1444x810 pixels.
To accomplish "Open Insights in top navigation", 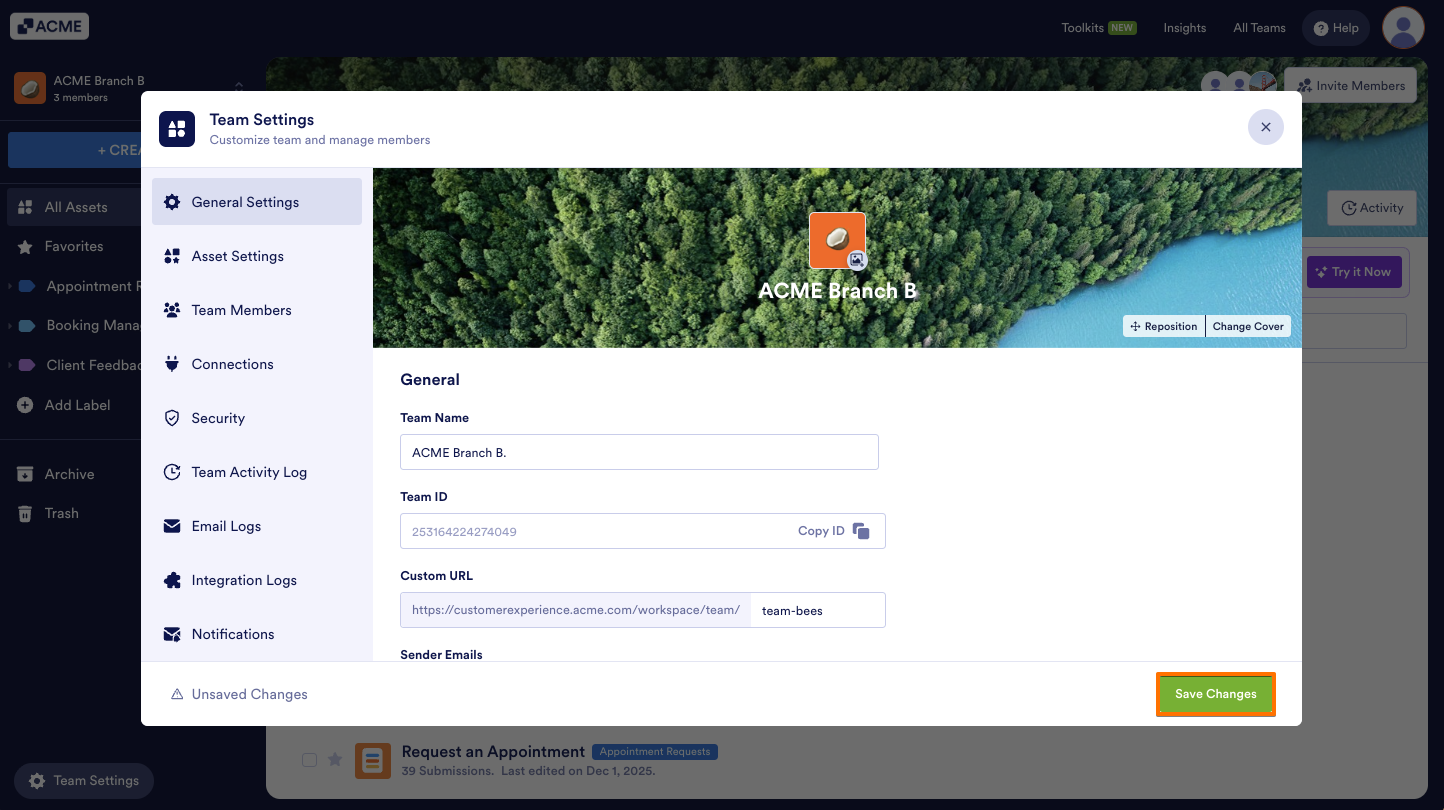I will click(1185, 28).
